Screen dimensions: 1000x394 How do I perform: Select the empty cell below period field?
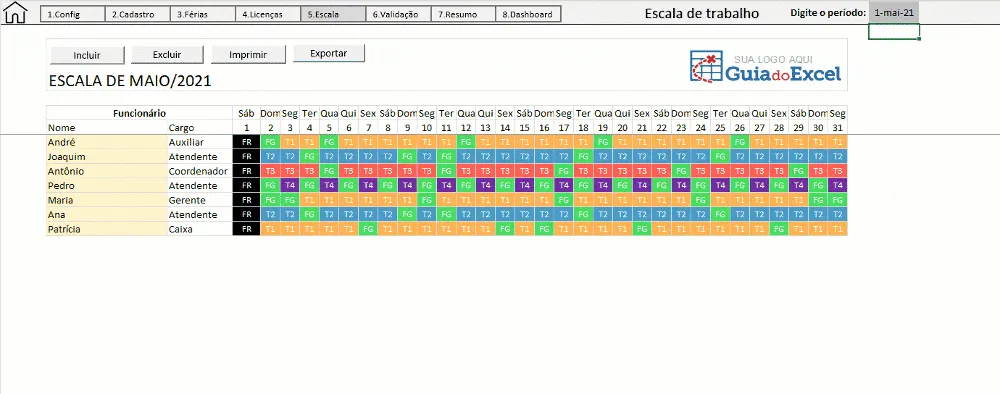coord(893,31)
